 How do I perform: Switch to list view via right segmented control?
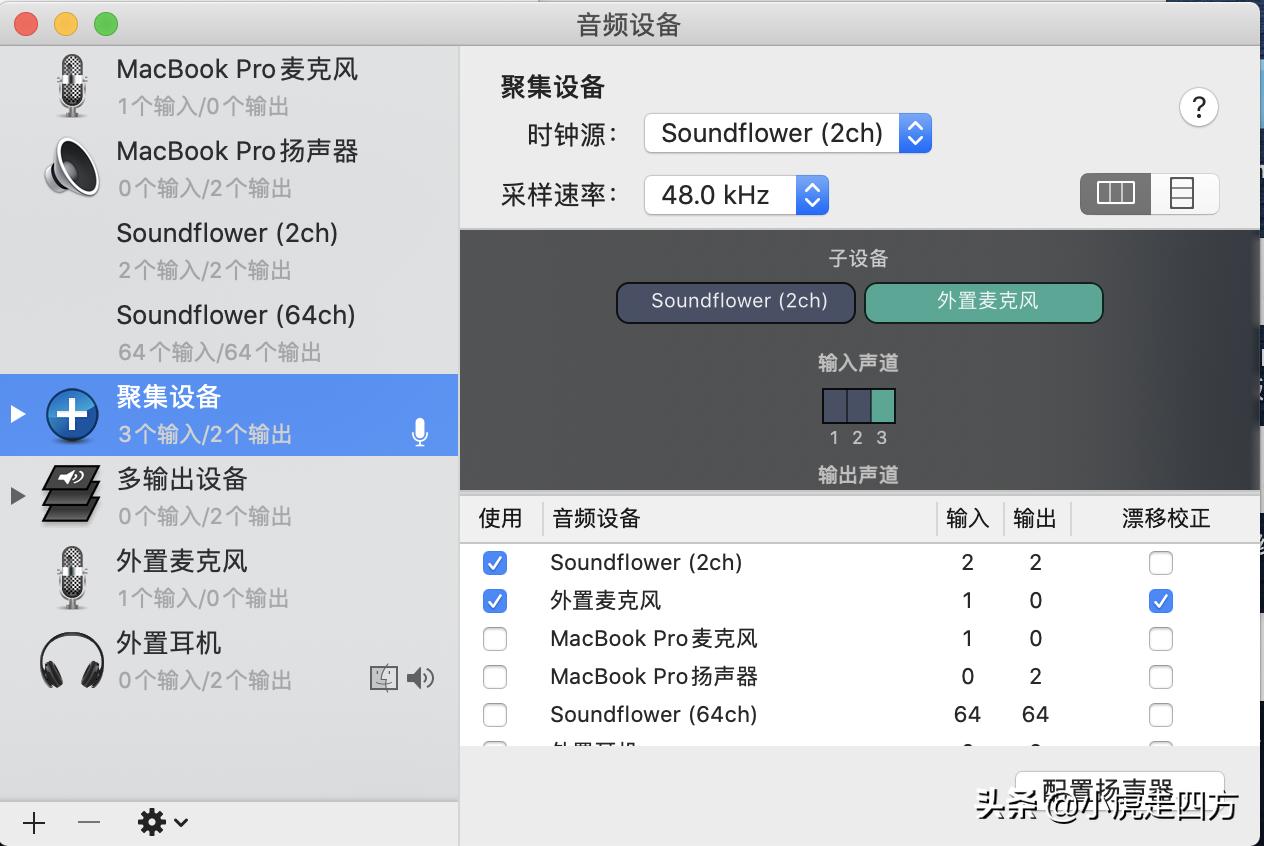coord(1183,193)
